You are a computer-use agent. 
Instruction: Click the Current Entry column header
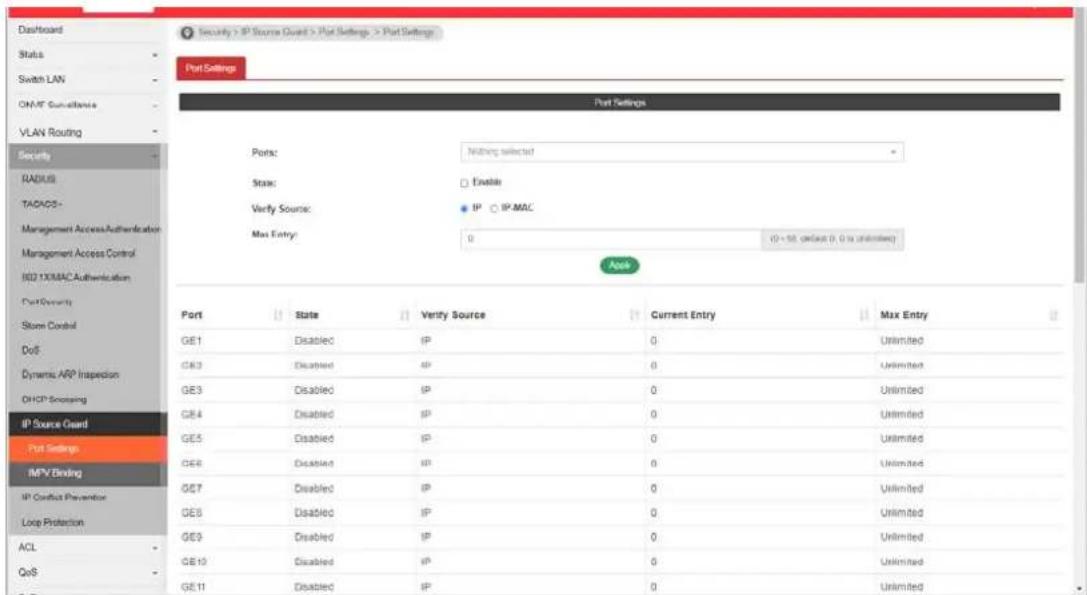pos(683,315)
